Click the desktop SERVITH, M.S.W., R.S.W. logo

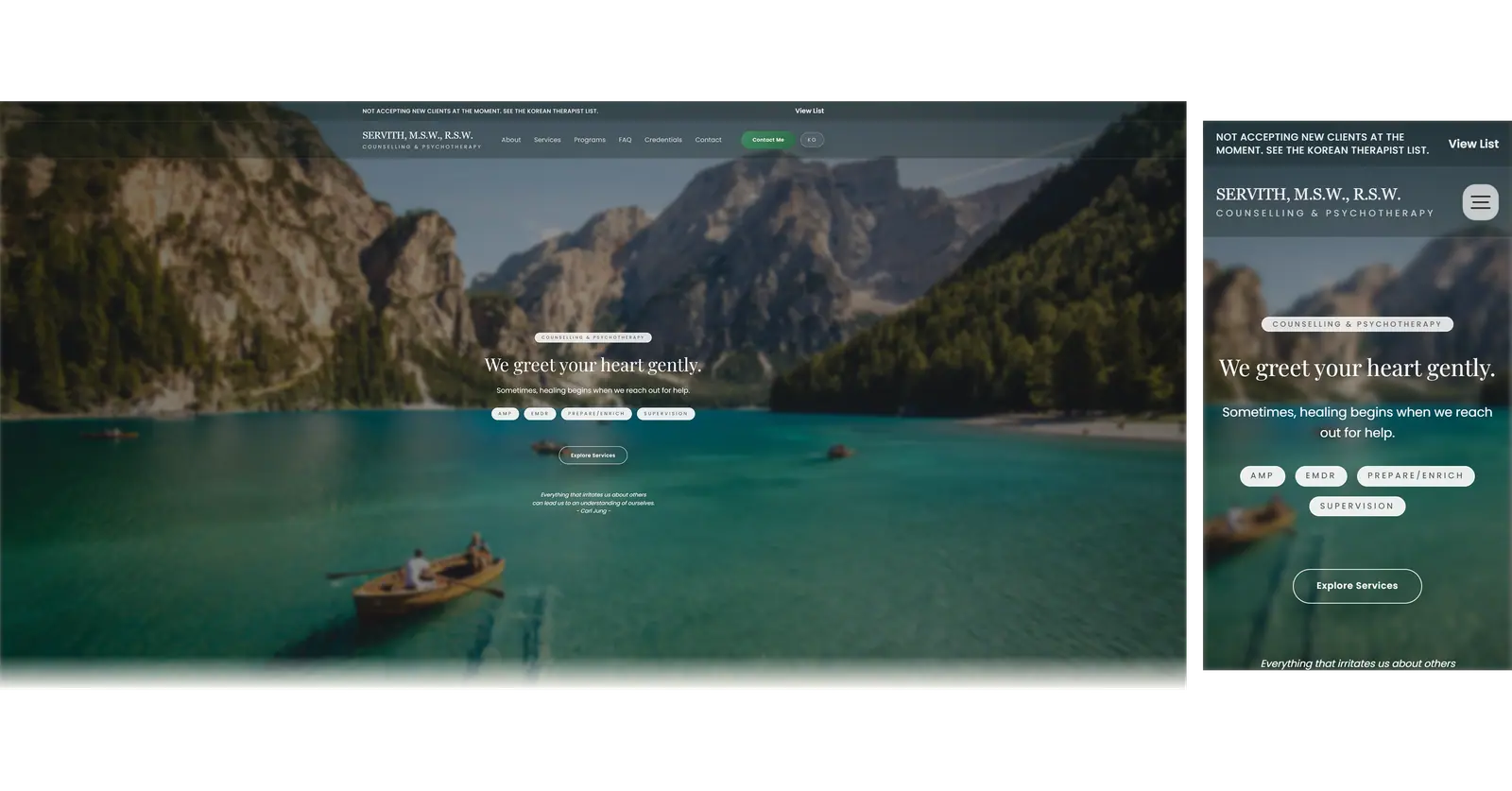[x=418, y=135]
